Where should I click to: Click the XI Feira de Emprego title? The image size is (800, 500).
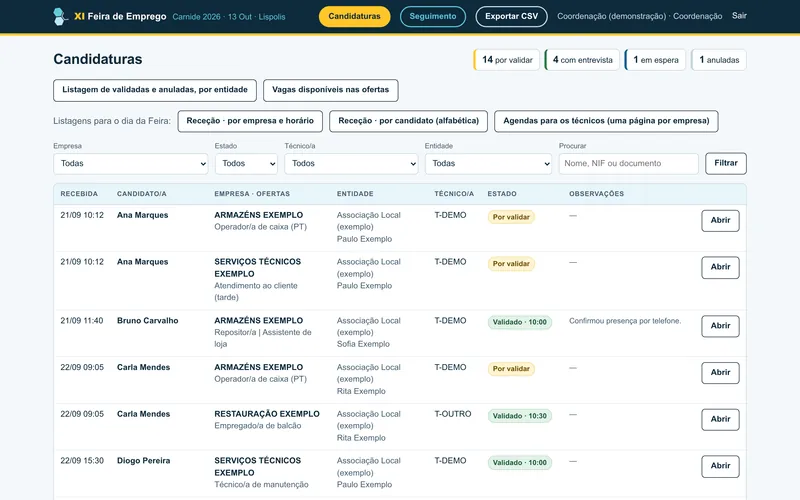pos(120,16)
